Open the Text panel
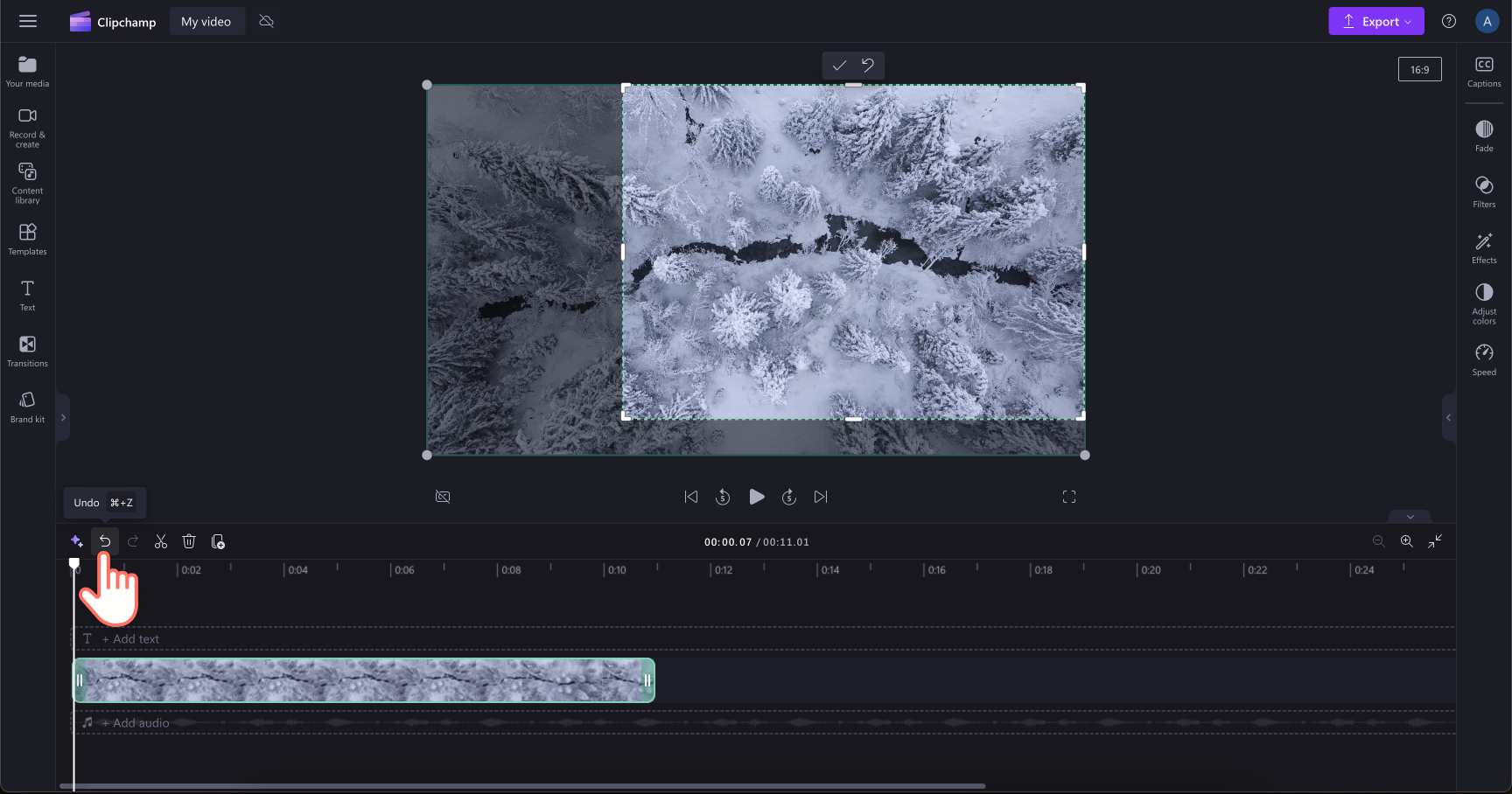This screenshot has height=794, width=1512. (x=28, y=296)
